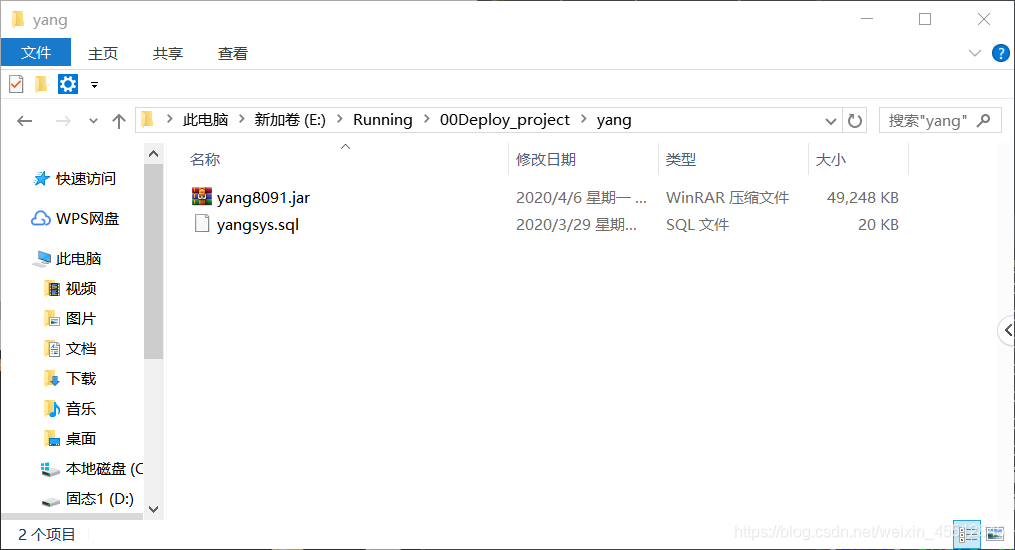
Task: Open the 视频 folder in sidebar
Action: click(x=81, y=289)
